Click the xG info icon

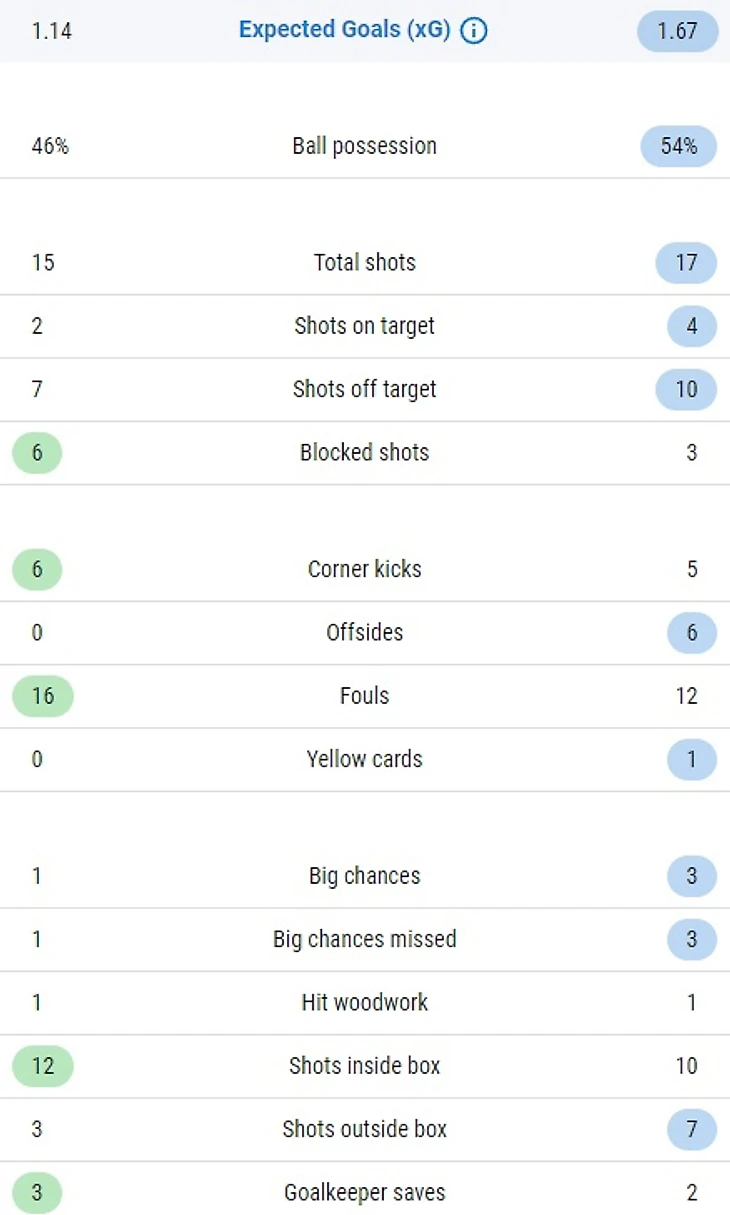(x=474, y=31)
